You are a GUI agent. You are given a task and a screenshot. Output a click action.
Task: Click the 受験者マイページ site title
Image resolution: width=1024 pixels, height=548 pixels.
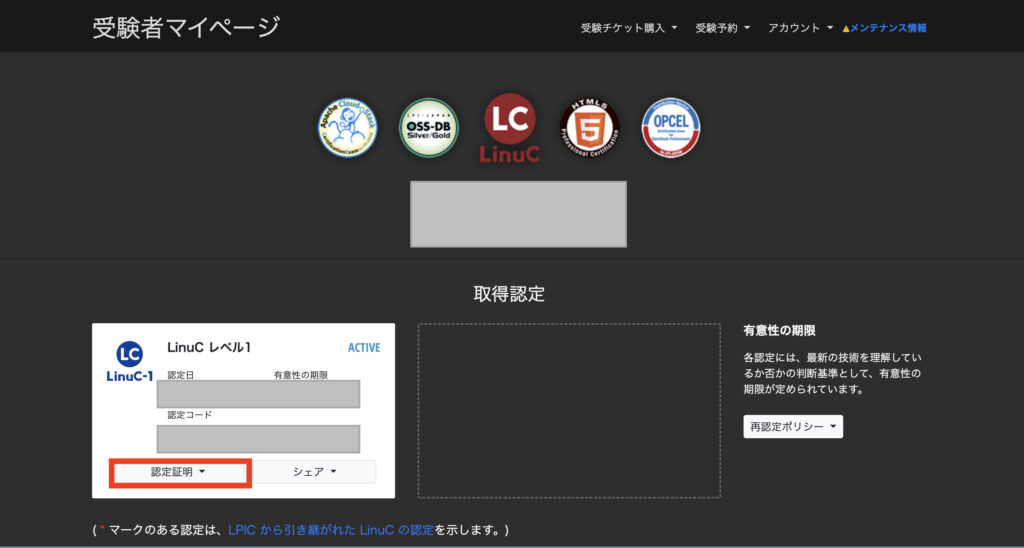[x=186, y=27]
